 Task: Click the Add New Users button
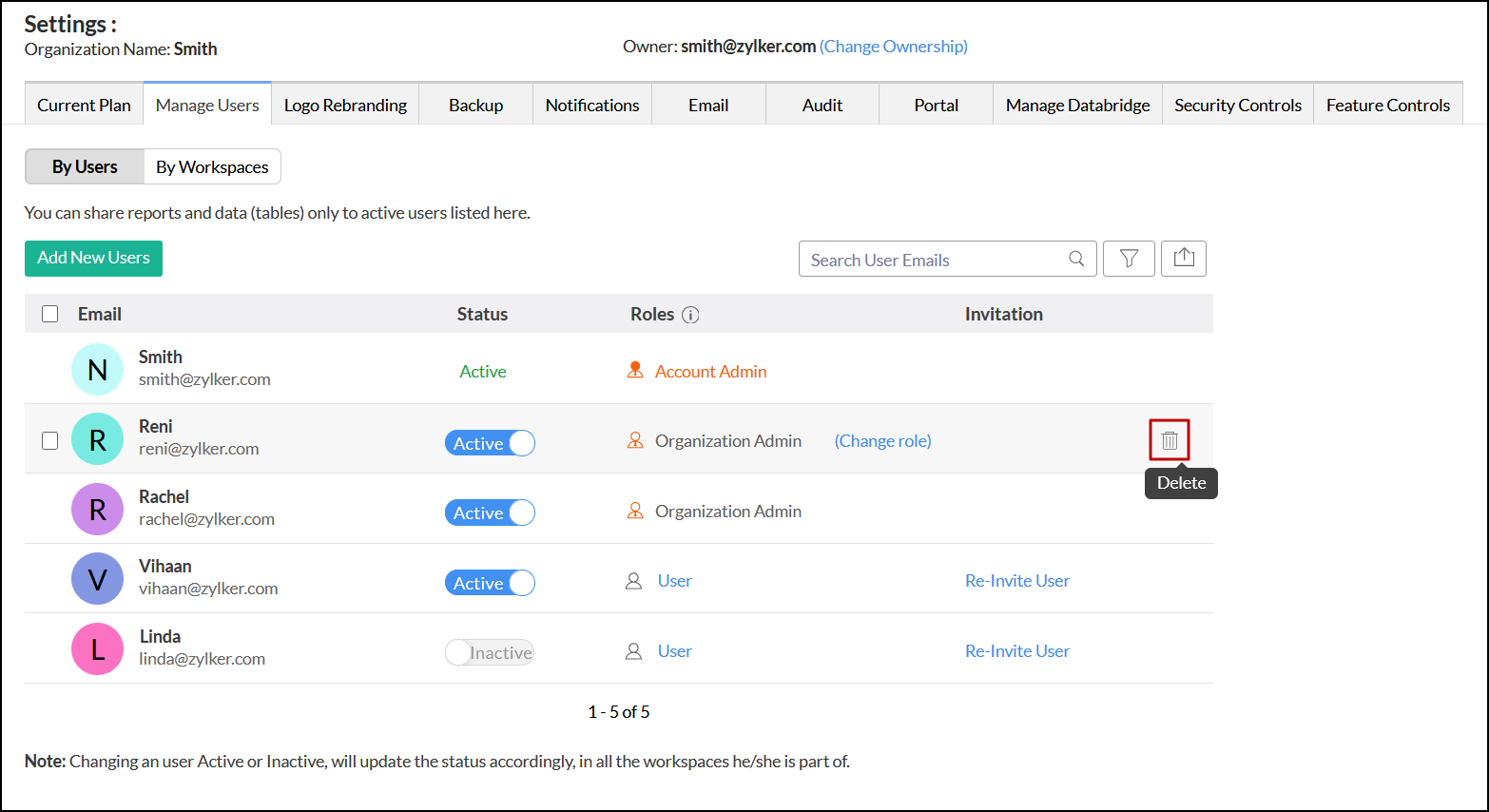click(x=93, y=258)
